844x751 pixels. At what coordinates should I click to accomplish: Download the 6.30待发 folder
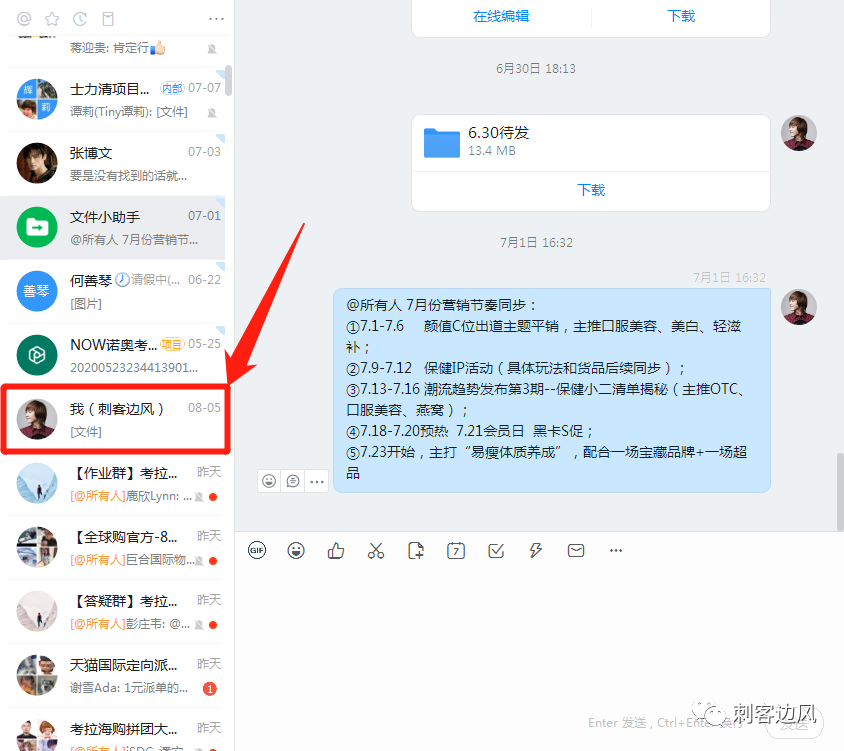coord(591,190)
